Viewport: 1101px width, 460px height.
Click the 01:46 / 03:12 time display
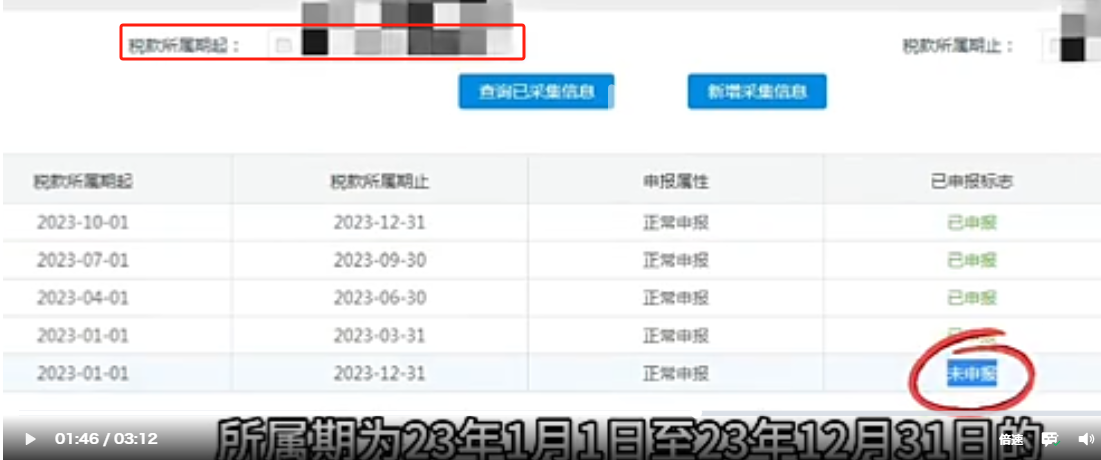tap(106, 439)
